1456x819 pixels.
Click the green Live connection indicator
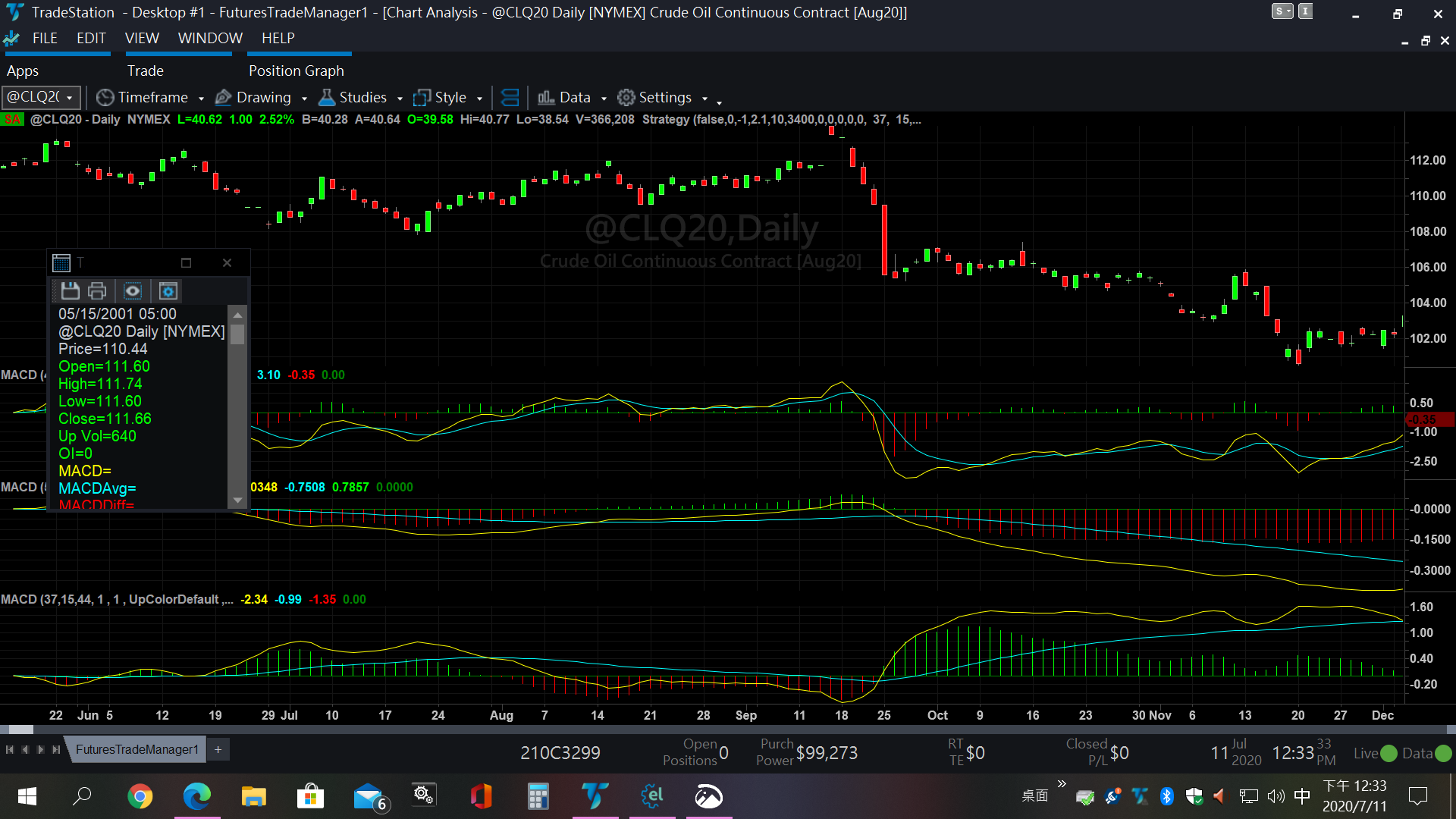click(x=1389, y=753)
